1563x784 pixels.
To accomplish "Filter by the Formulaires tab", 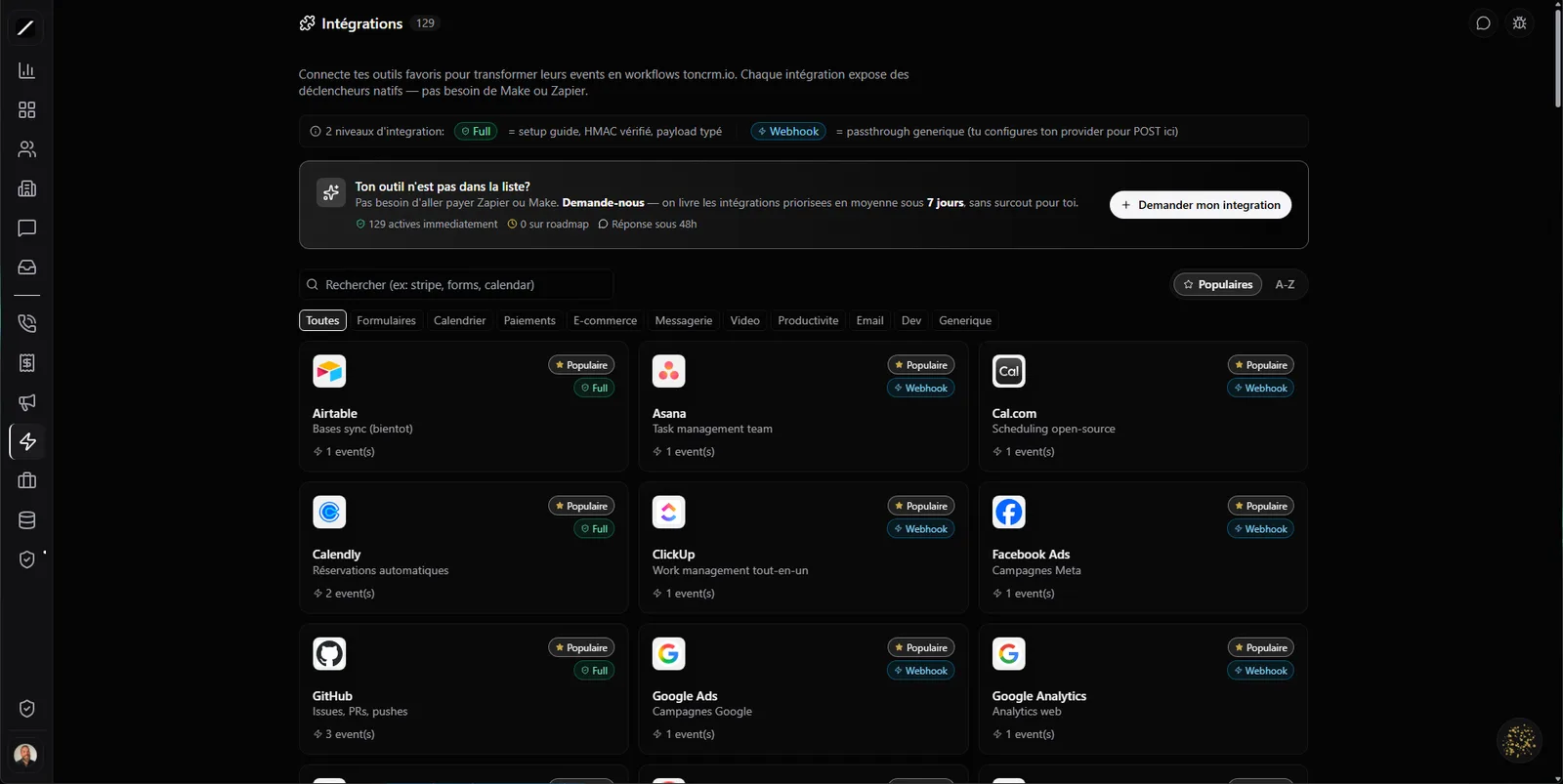I will pos(386,320).
